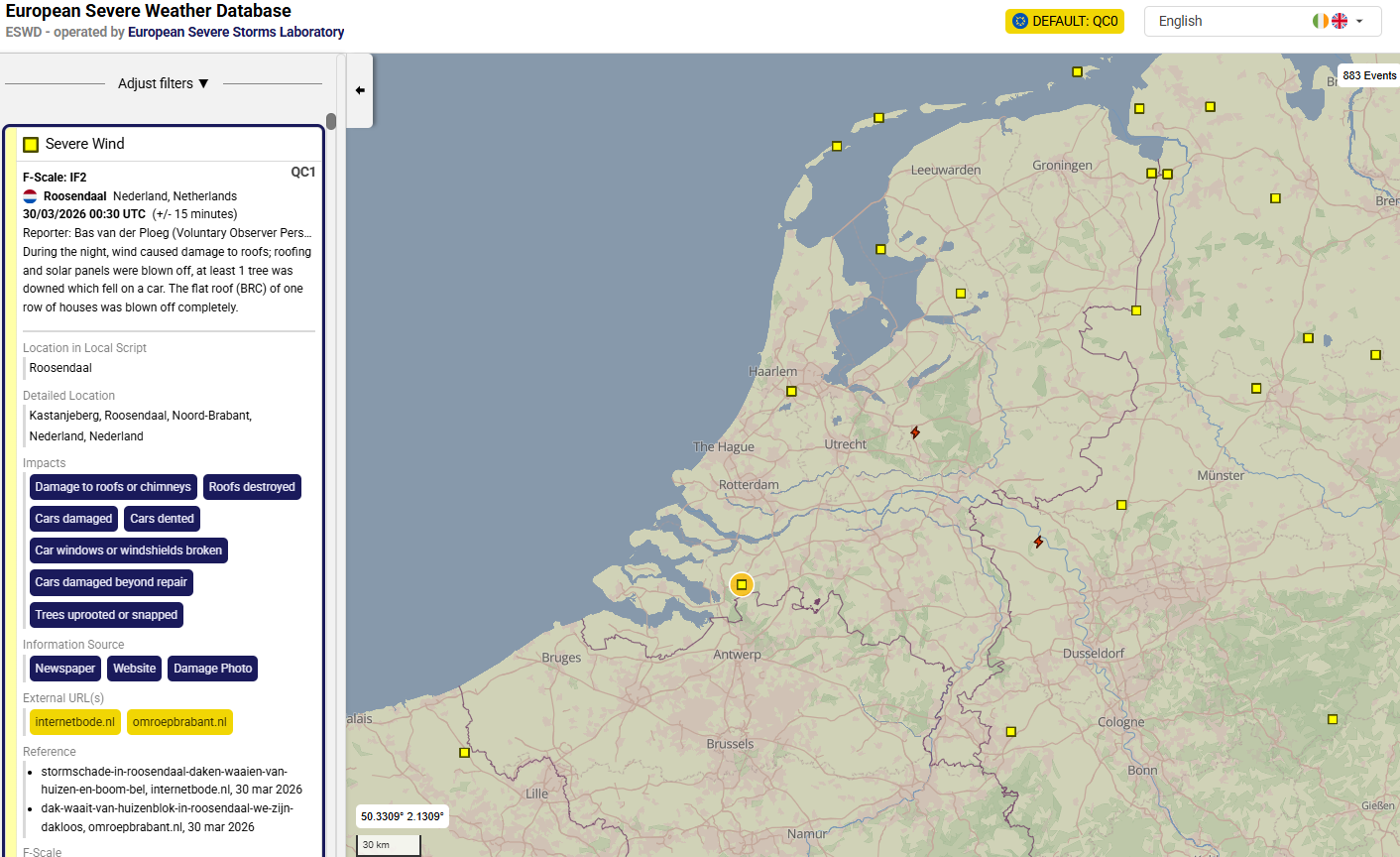The image size is (1400, 857).
Task: Click the 30 km map scale bar
Action: pyautogui.click(x=389, y=845)
